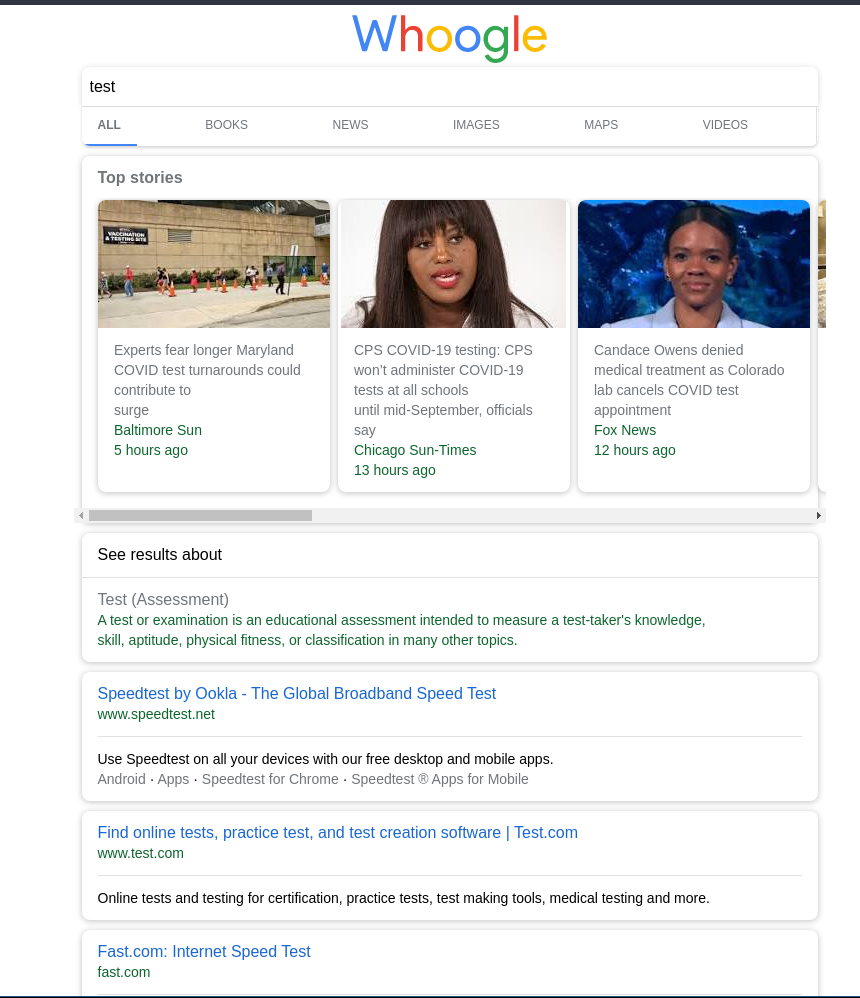Viewport: 860px width, 998px height.
Task: Click the fast.com URL
Action: click(x=123, y=973)
